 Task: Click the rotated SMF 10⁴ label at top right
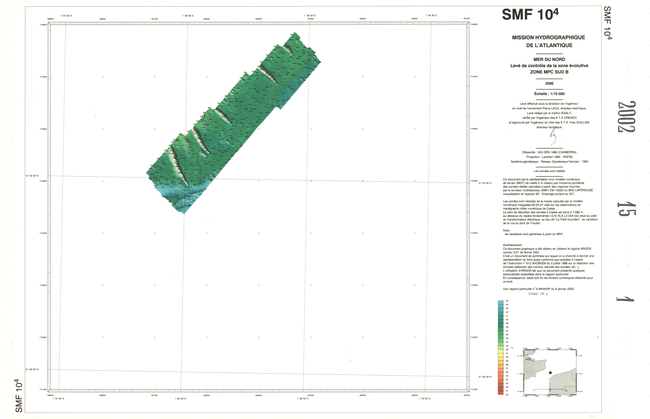[x=607, y=21]
